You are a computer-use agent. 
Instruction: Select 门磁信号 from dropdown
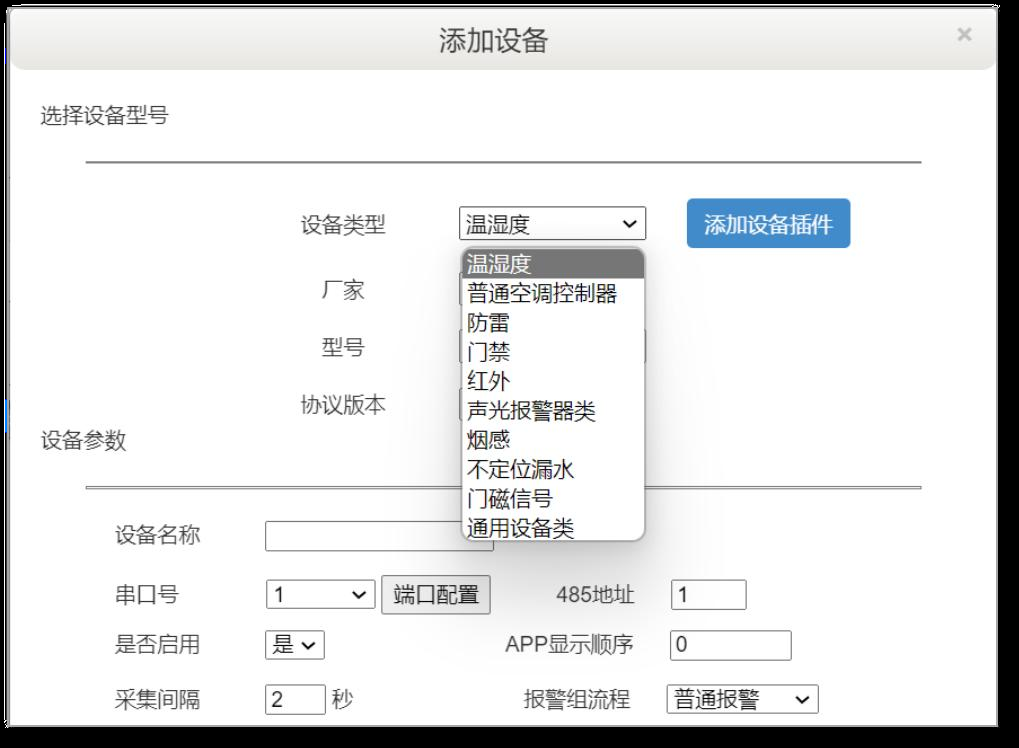(552, 498)
